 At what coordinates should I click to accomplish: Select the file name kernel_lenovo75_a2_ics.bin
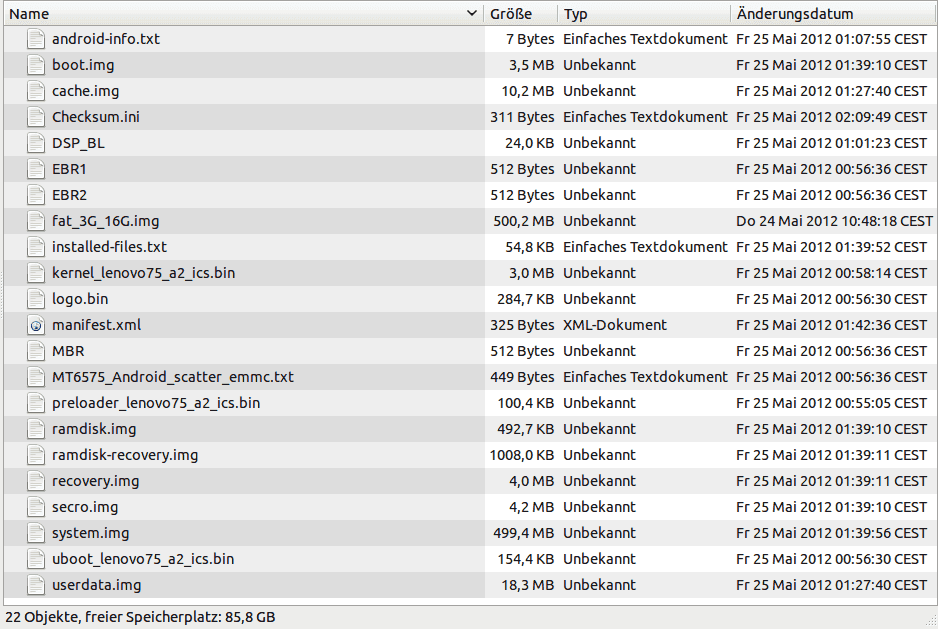pyautogui.click(x=144, y=273)
